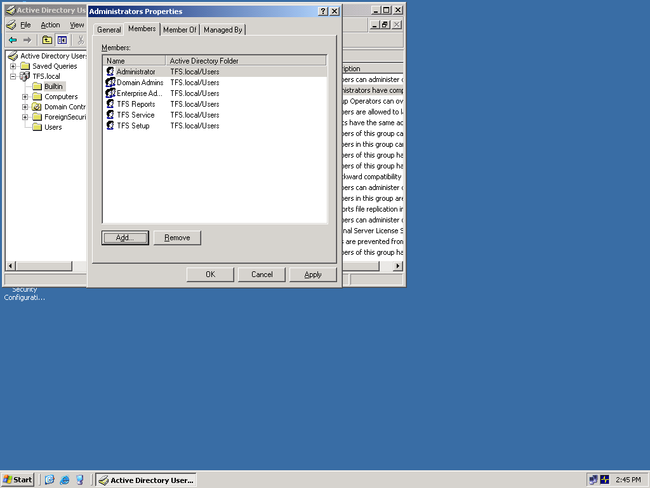650x488 pixels.
Task: Switch to the Managed By tab
Action: click(x=223, y=30)
